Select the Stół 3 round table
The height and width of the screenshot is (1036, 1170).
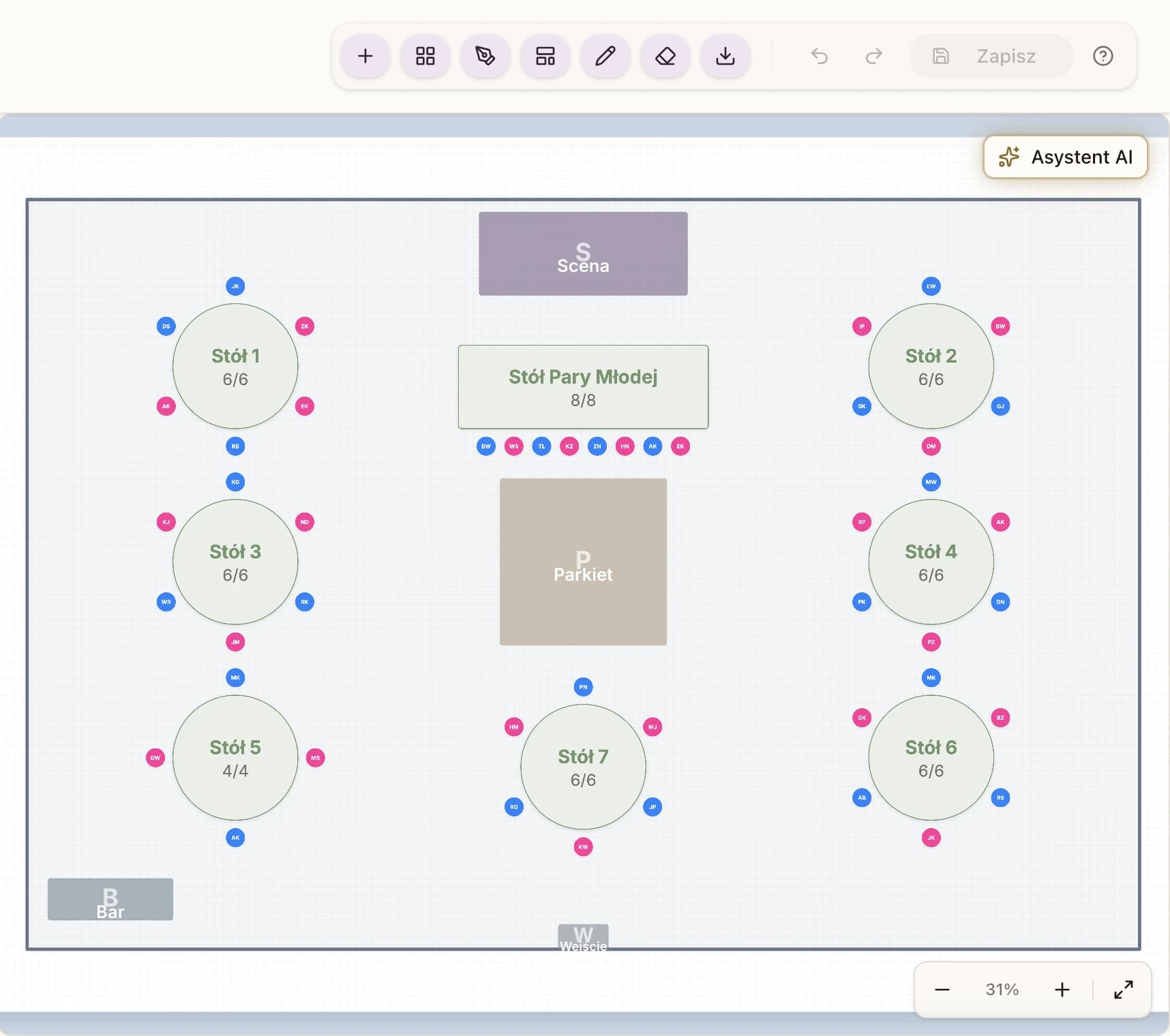click(235, 562)
